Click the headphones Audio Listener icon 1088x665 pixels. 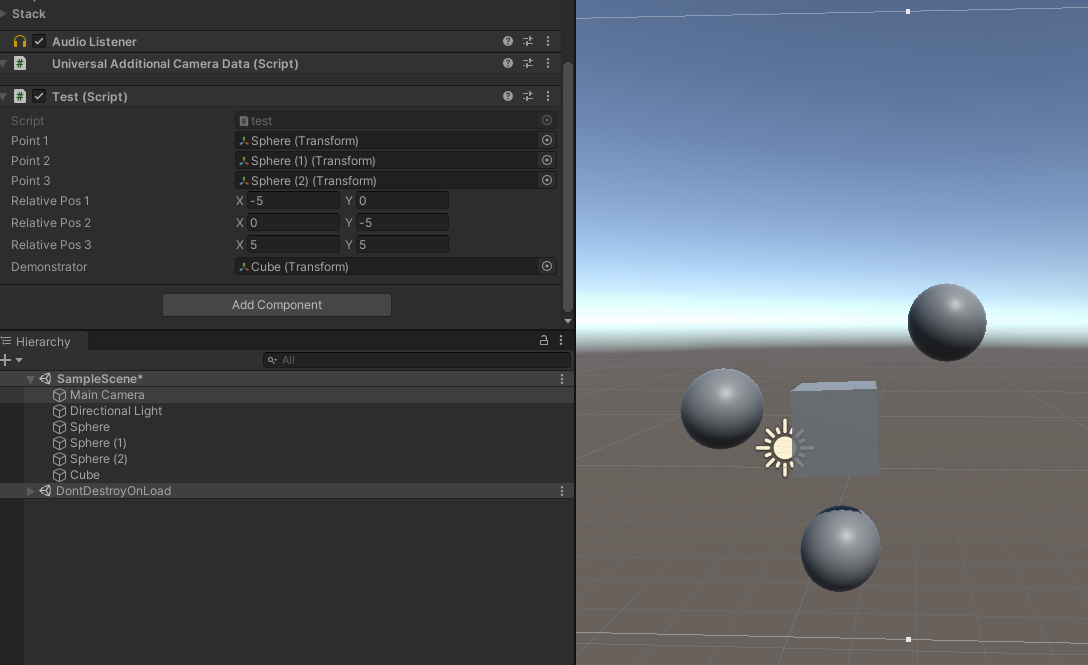tap(20, 41)
